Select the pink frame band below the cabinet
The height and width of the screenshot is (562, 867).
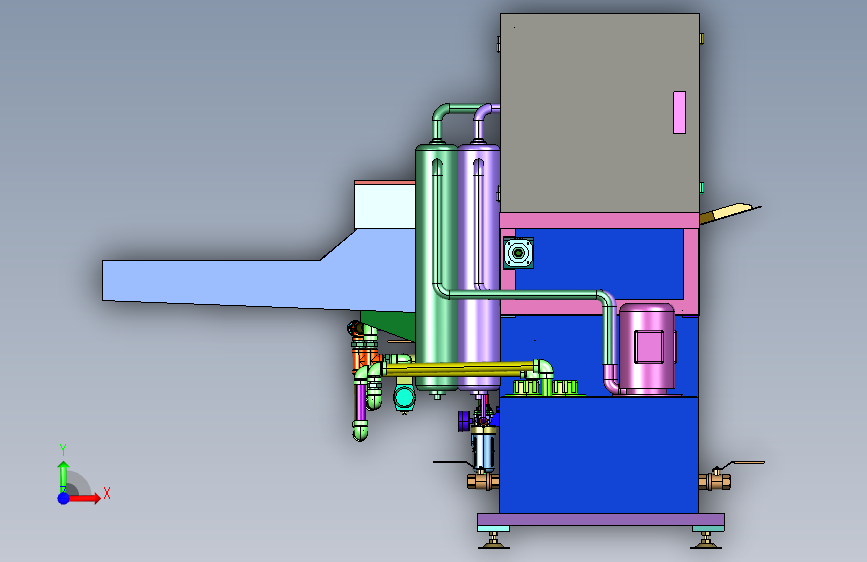point(599,220)
